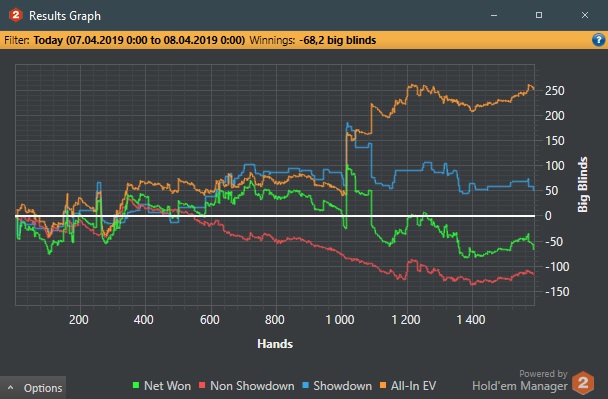Image resolution: width=608 pixels, height=399 pixels.
Task: Click the Hold'em Manager 2 logo in title bar
Action: 16,15
